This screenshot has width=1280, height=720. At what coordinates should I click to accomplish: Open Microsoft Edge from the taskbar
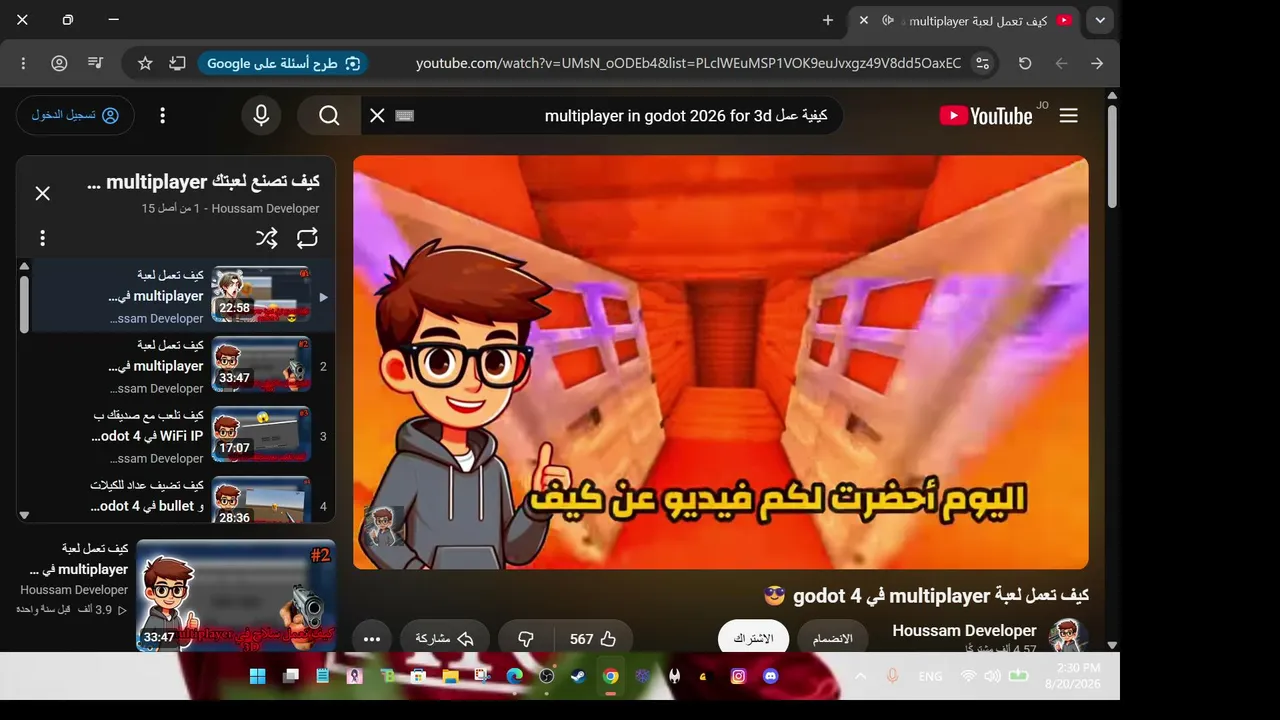(x=515, y=676)
